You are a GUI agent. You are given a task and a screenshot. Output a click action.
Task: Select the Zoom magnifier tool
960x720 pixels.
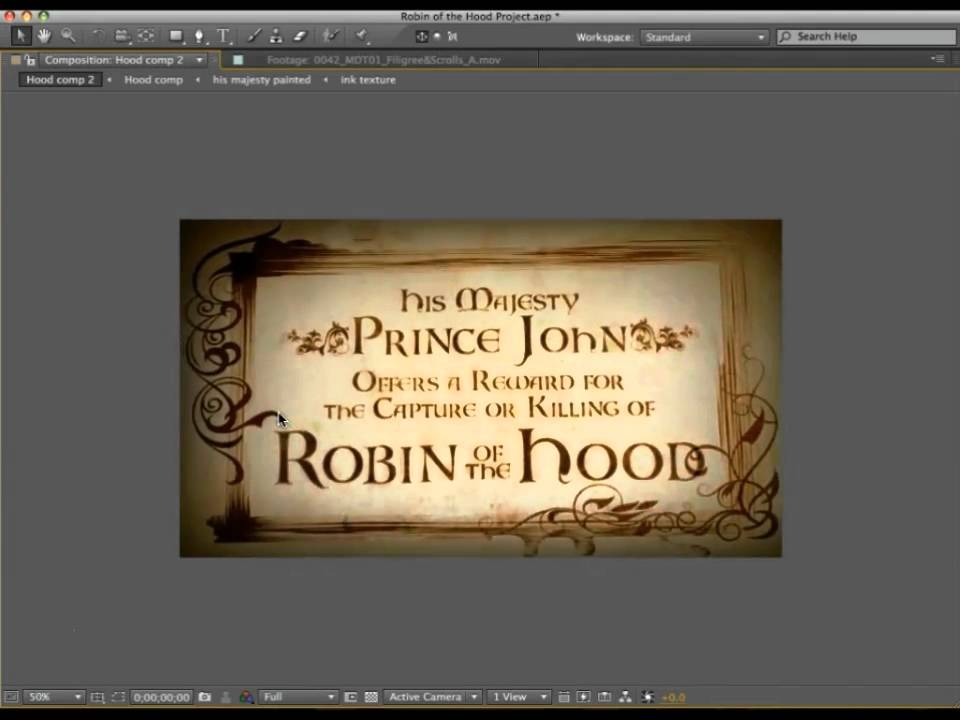[x=68, y=36]
